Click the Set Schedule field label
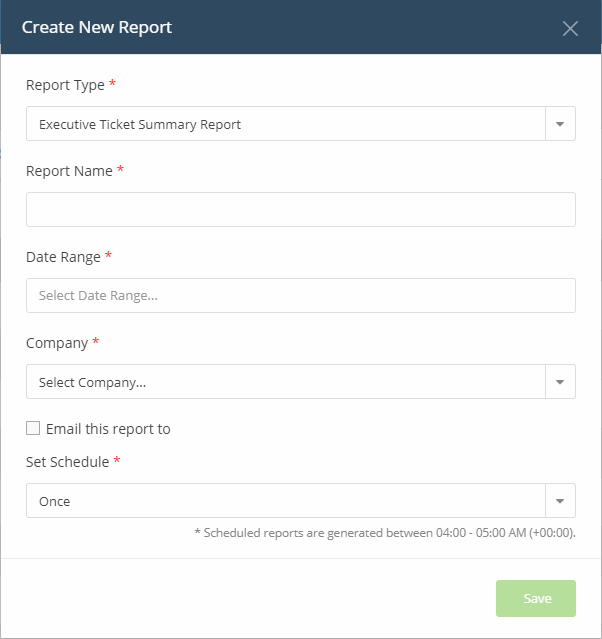 pyautogui.click(x=68, y=462)
